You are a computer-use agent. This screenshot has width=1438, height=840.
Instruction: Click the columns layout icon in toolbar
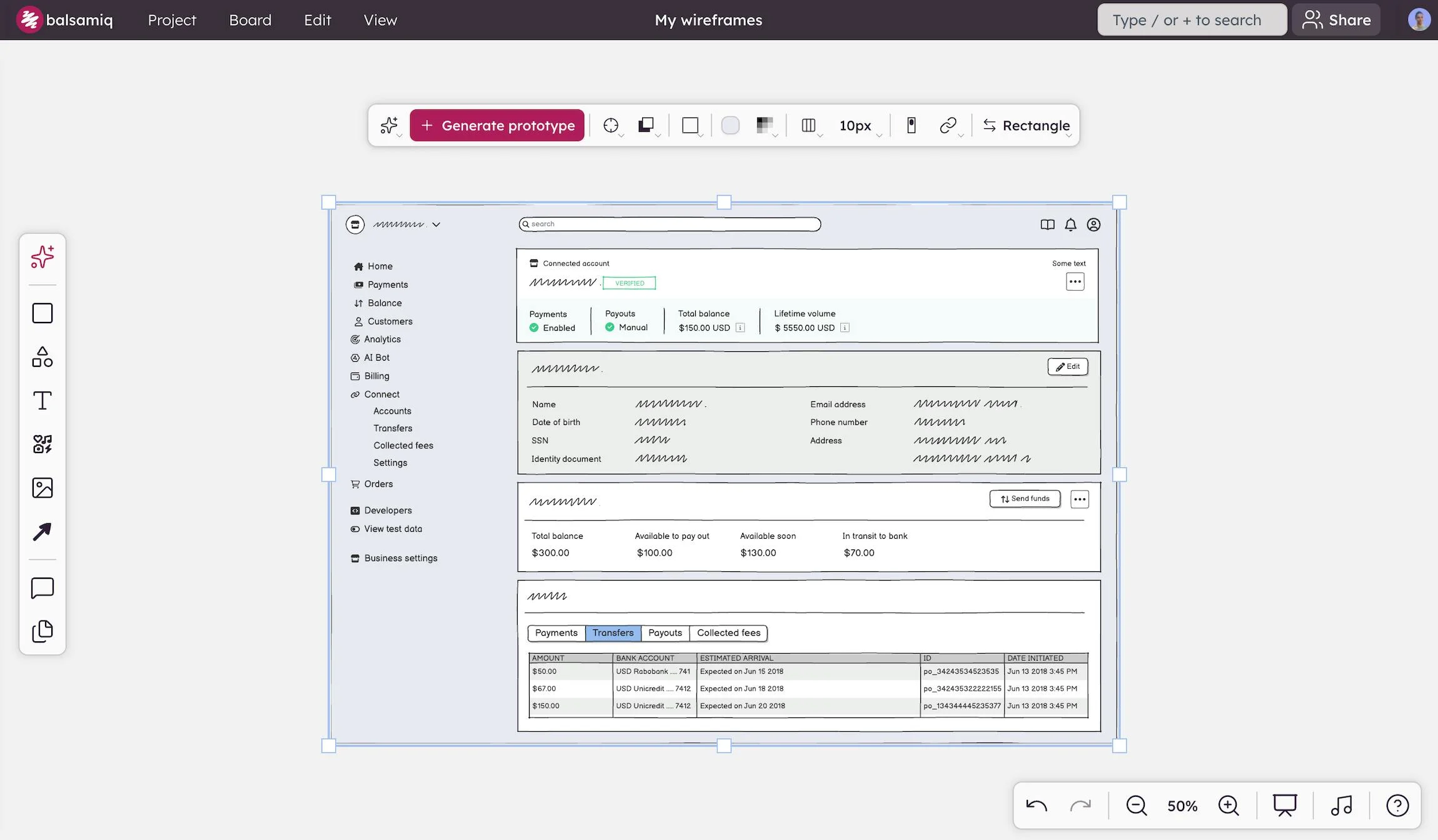[810, 126]
